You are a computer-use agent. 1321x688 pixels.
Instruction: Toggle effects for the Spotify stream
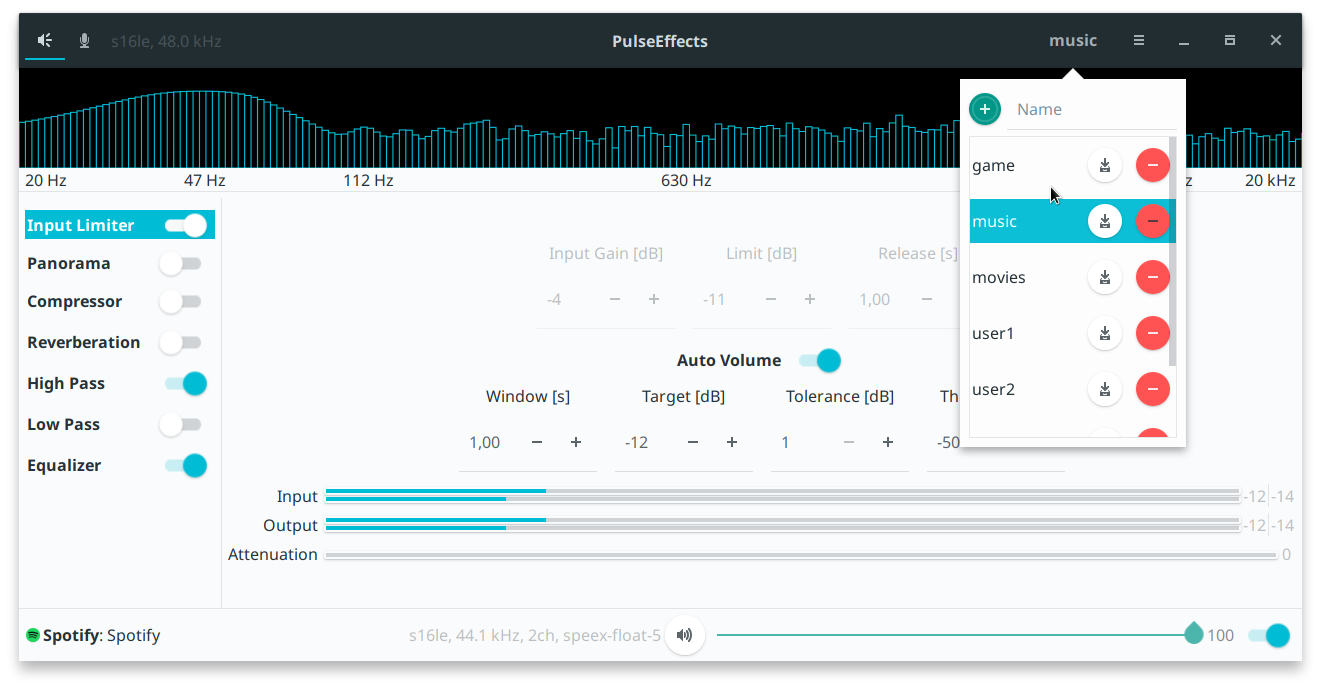[x=1269, y=635]
